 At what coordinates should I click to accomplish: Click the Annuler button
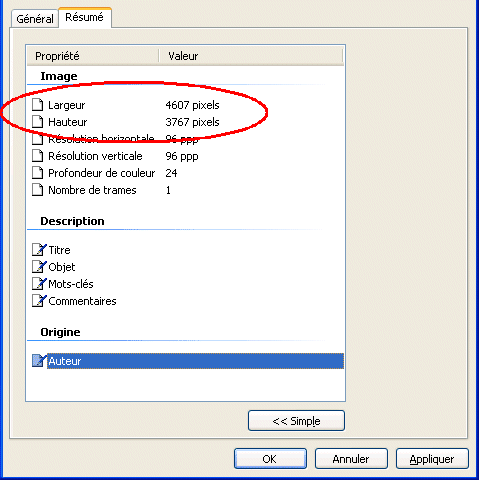[351, 459]
